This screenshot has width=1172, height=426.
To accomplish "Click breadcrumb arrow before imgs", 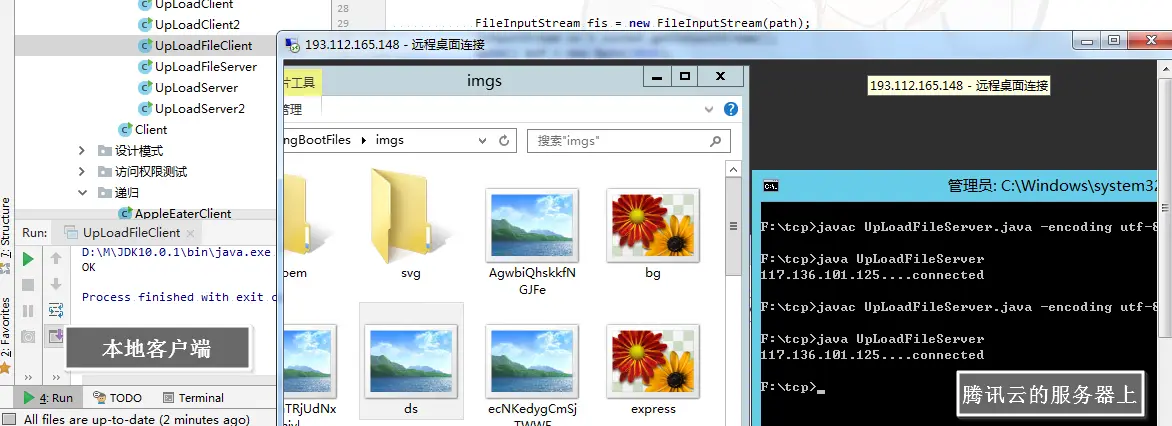I will [364, 141].
